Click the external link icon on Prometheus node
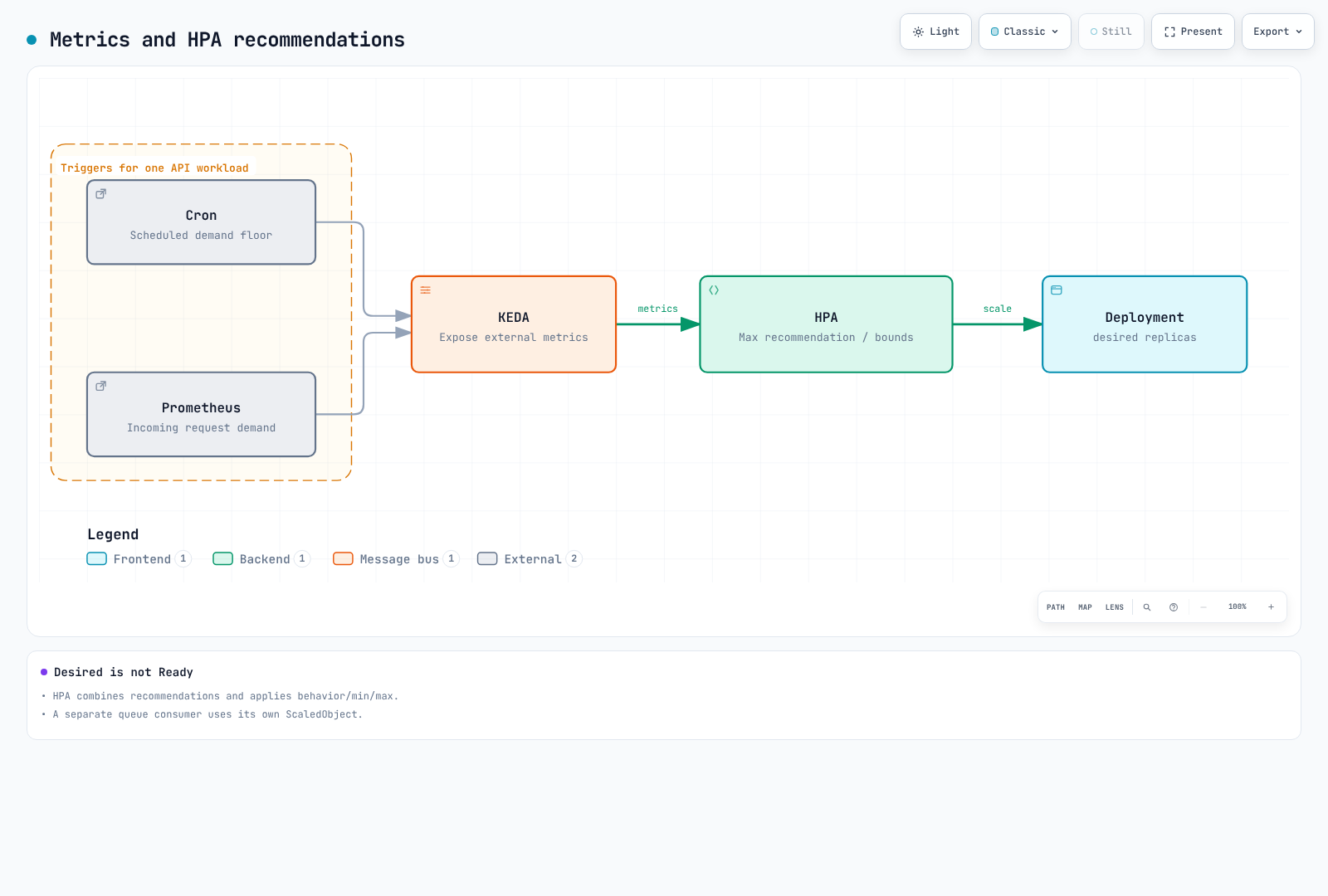 coord(100,386)
